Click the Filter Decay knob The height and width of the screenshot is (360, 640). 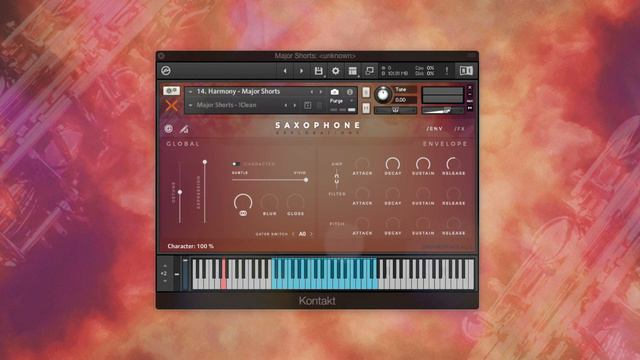click(x=393, y=193)
